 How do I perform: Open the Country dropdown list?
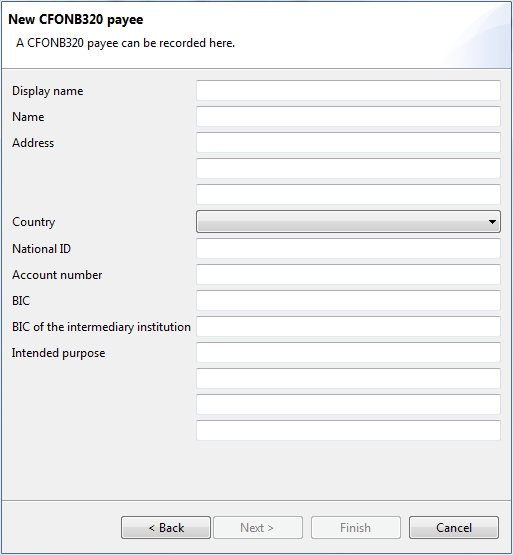click(348, 222)
